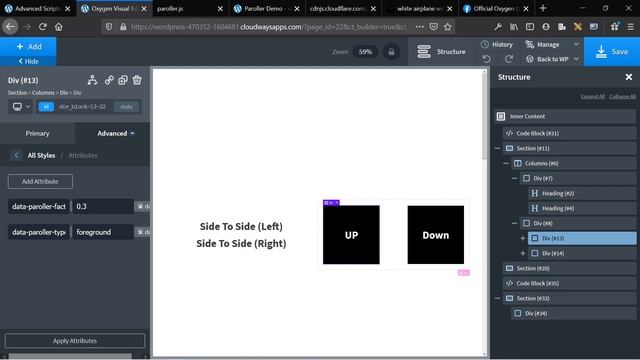This screenshot has width=640, height=360.
Task: Open the History panel
Action: point(497,44)
